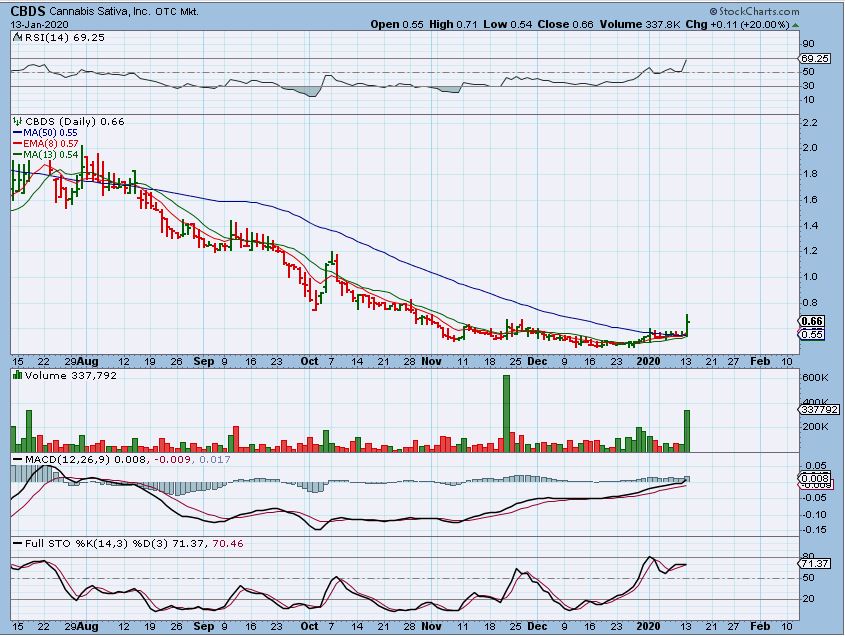The height and width of the screenshot is (637, 845).
Task: Click the 10 label on the RSI axis
Action: click(x=808, y=100)
